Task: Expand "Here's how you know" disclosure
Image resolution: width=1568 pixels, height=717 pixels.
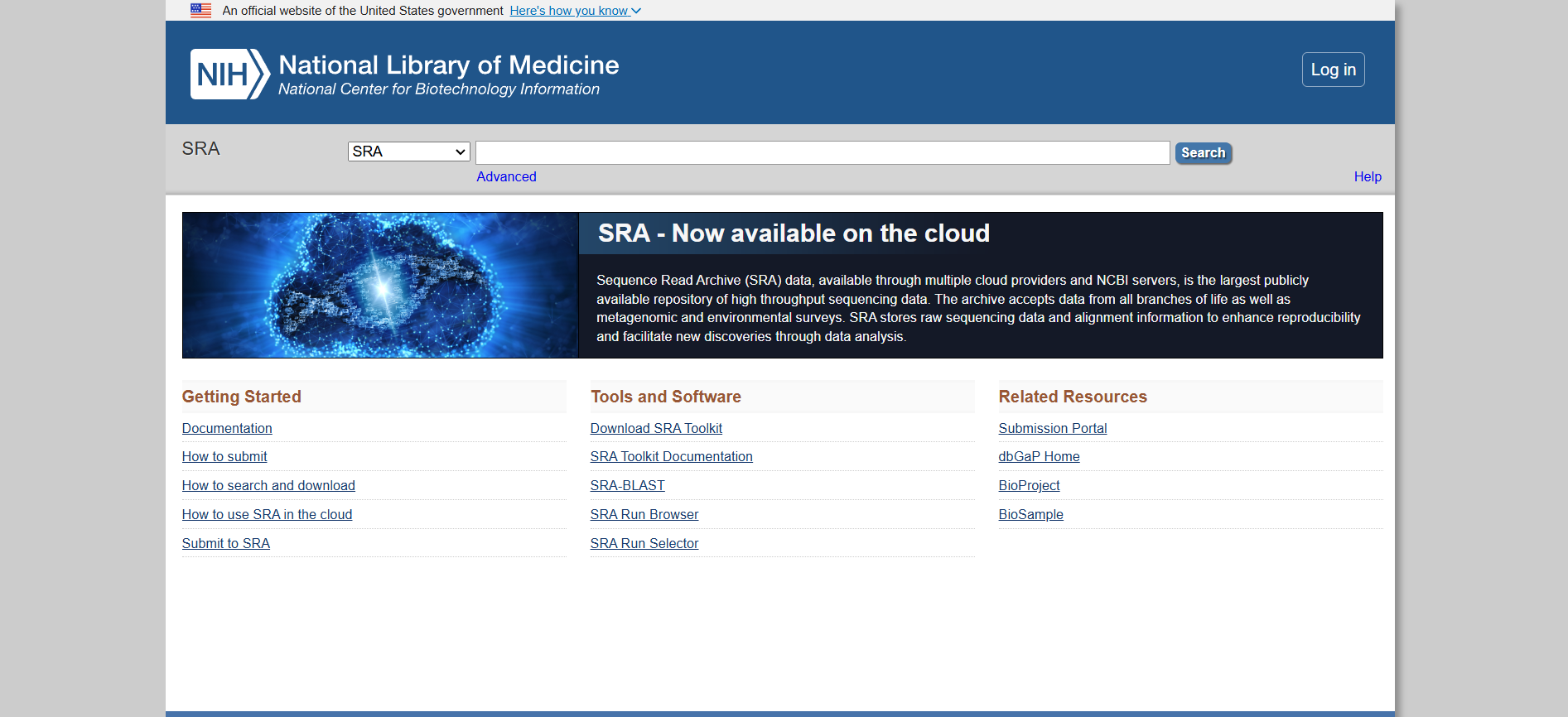Action: coord(575,11)
